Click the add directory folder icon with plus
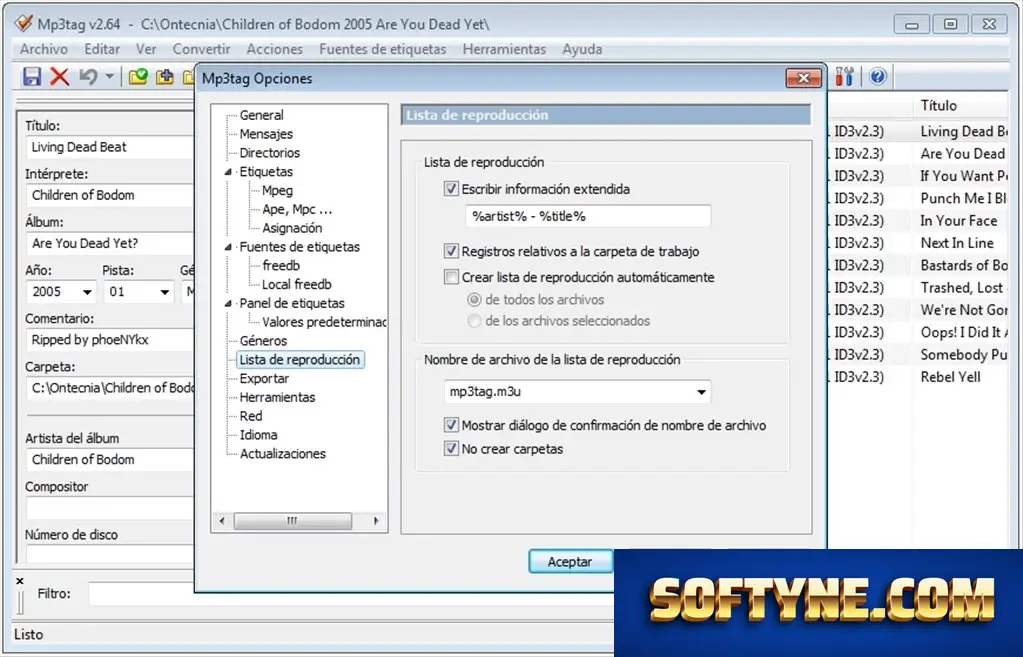Viewport: 1023px width, 657px height. [164, 77]
